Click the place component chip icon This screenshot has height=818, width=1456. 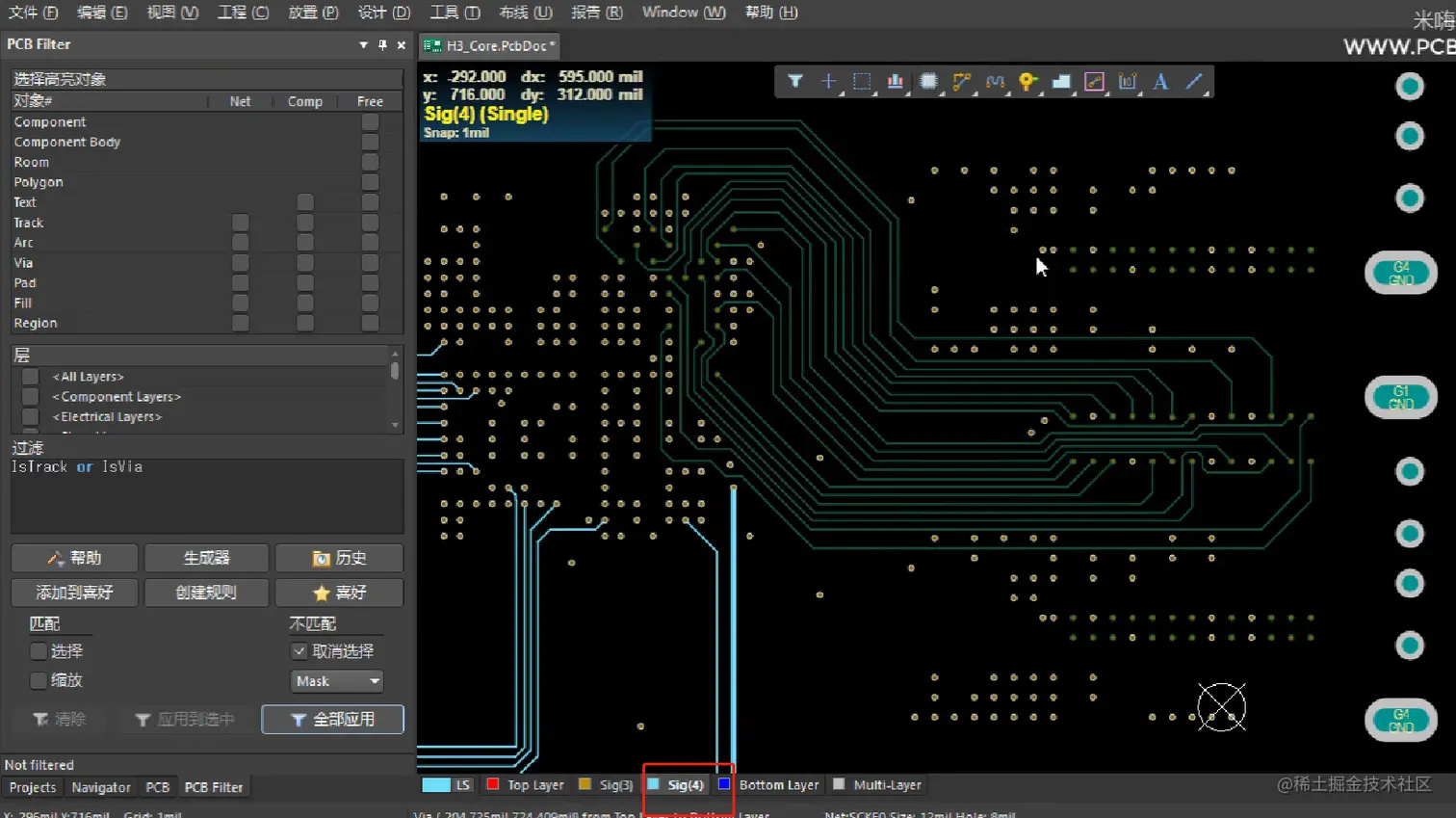(928, 82)
